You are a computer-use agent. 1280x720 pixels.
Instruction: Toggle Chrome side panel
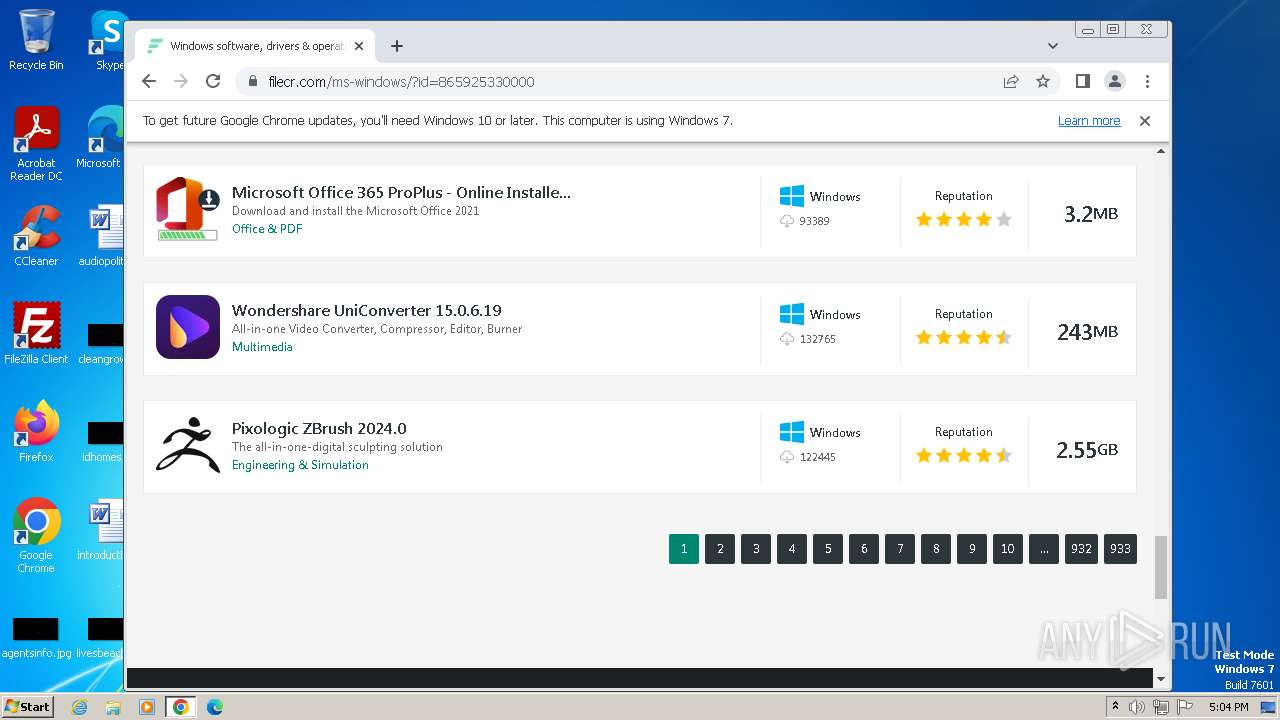pos(1082,81)
